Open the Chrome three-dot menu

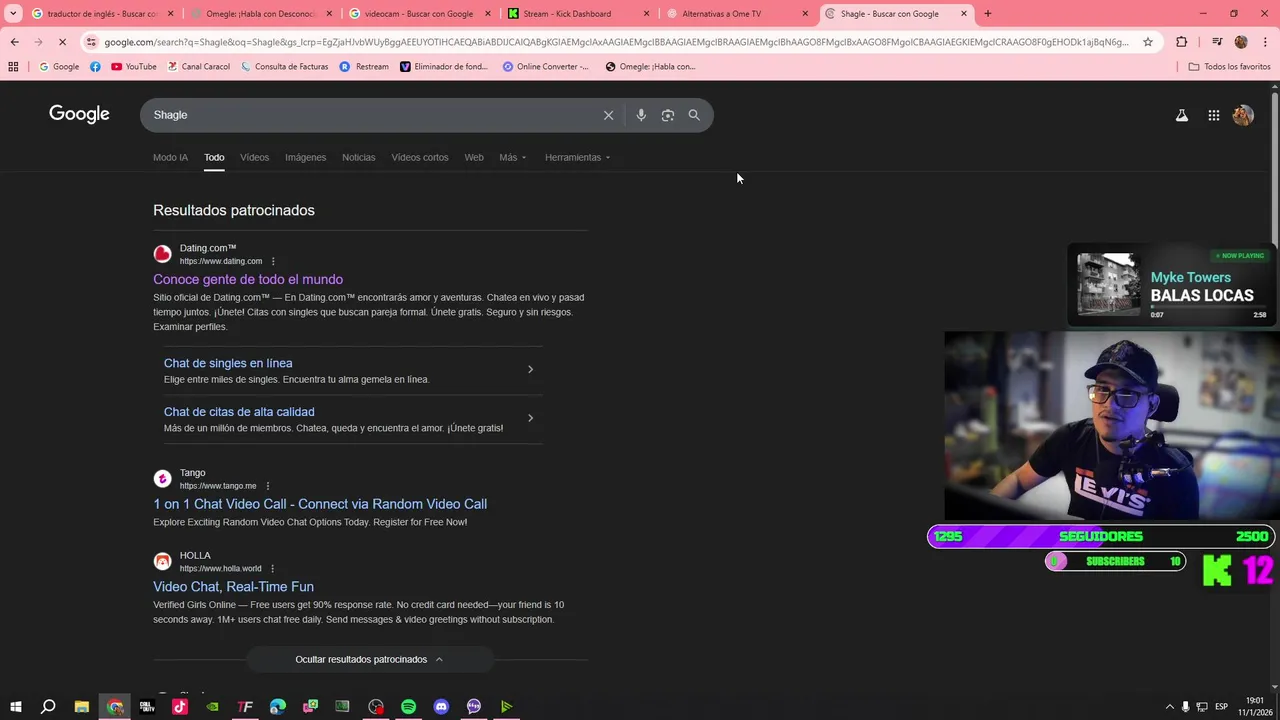(1265, 42)
